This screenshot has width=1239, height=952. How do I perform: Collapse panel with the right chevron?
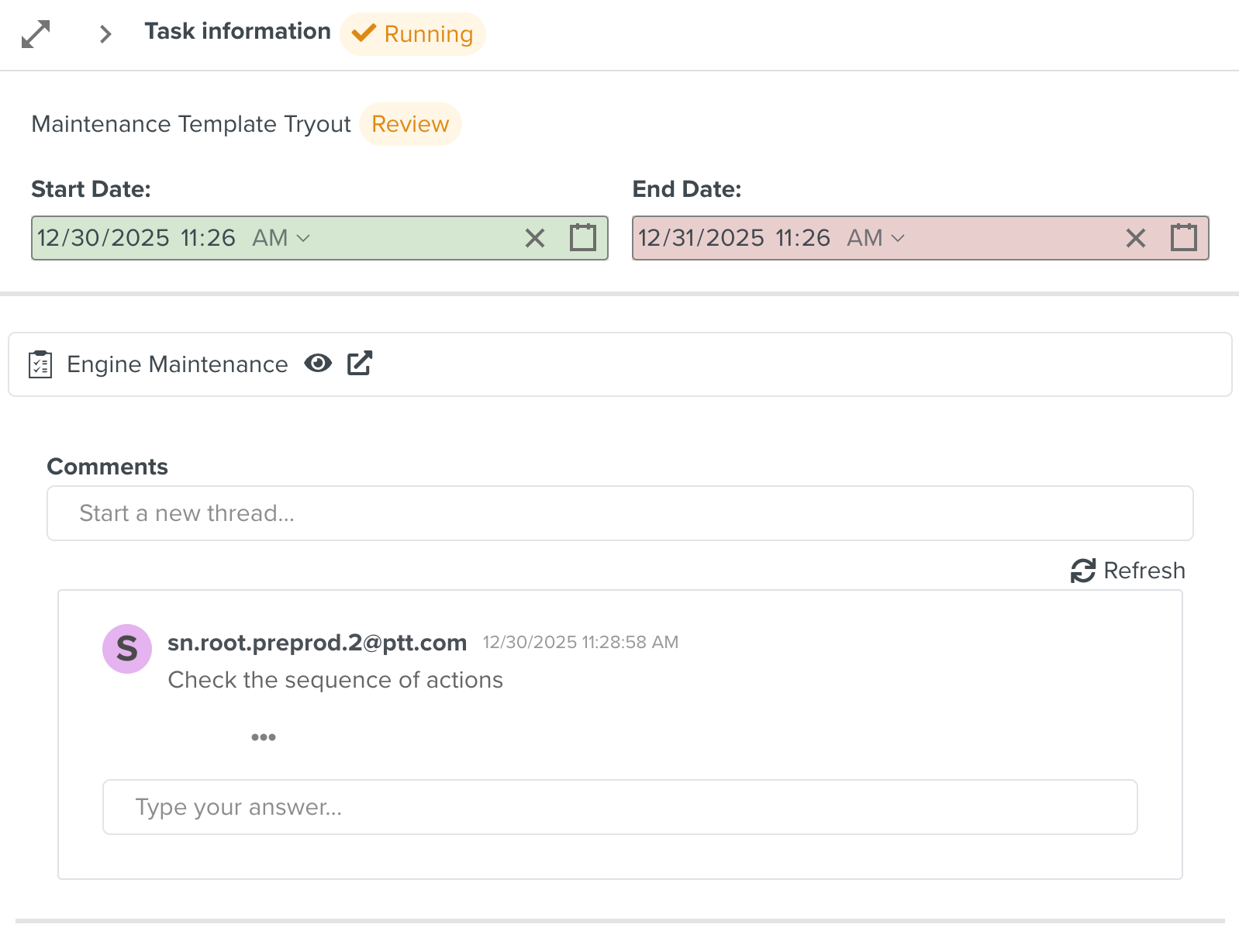tap(105, 34)
